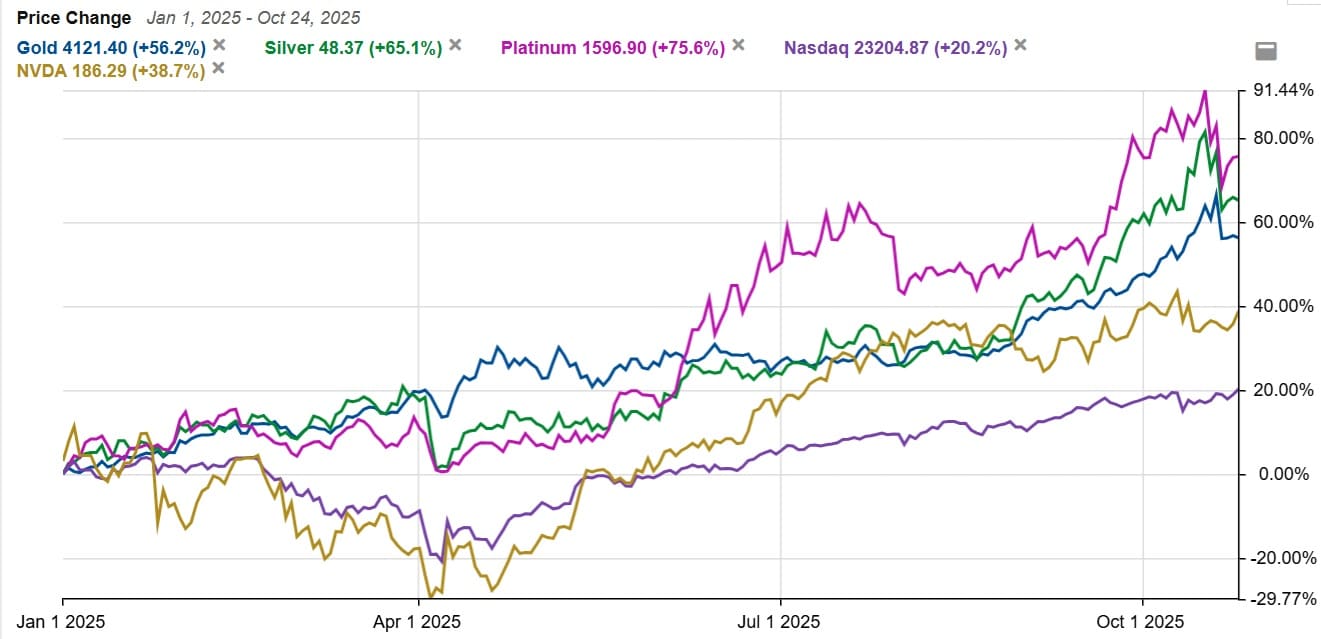Click the gray minimize icon above the chart
This screenshot has height=639, width=1321.
click(x=1266, y=52)
